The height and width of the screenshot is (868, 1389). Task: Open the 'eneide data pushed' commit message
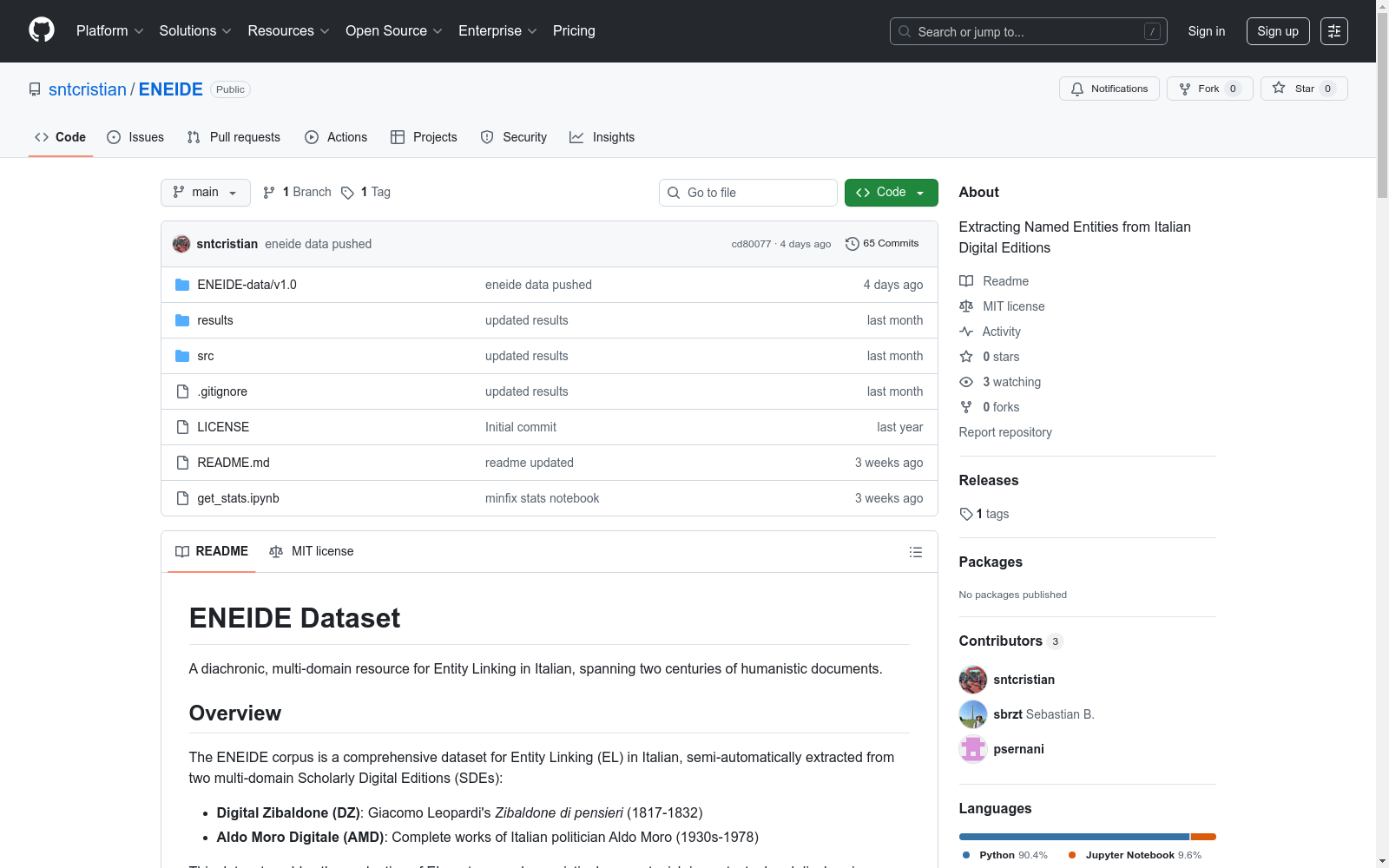coord(318,244)
